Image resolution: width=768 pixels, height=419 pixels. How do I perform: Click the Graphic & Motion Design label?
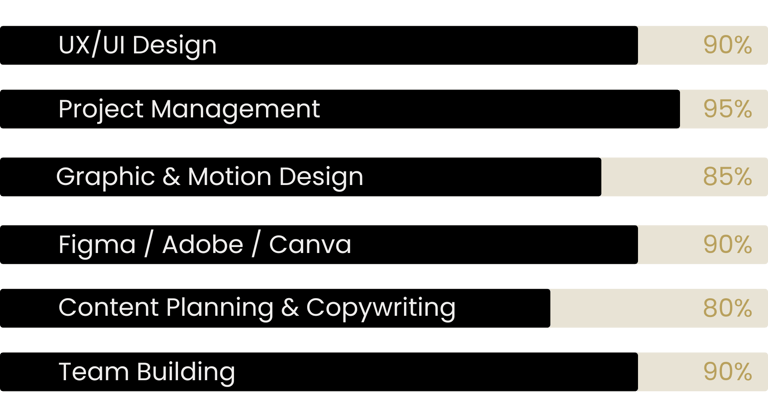tap(210, 177)
